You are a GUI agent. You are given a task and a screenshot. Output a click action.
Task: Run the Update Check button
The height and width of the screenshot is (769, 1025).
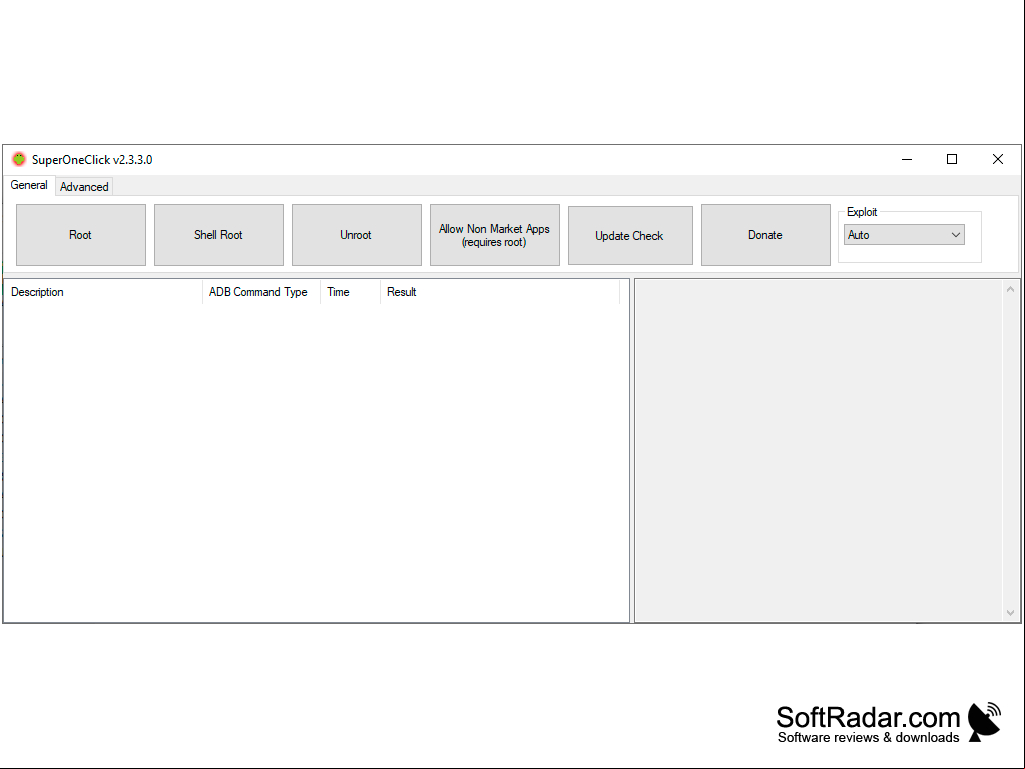click(x=630, y=235)
